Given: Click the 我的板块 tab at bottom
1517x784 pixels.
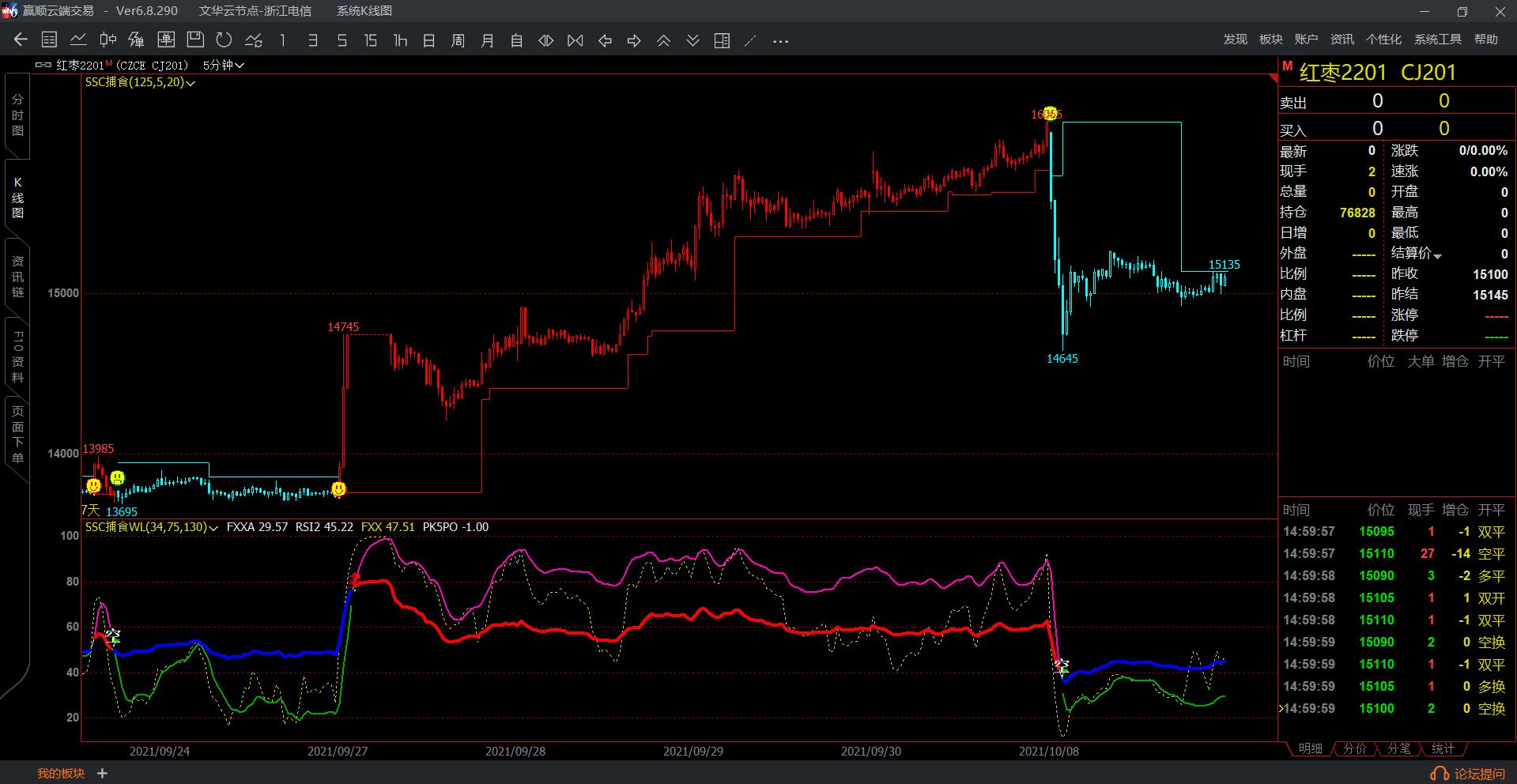Looking at the screenshot, I should click(x=61, y=774).
